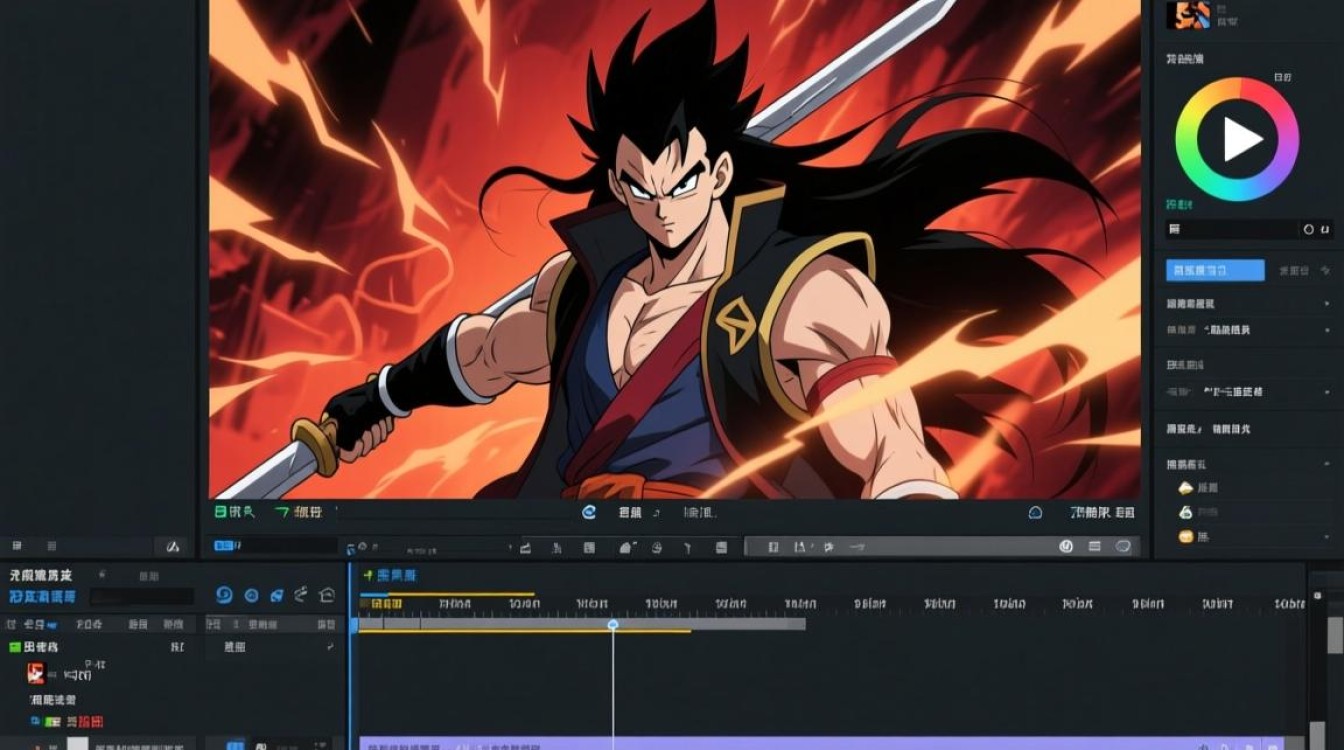The image size is (1344, 750).
Task: Click the list lines icon in the gray toolbar
Action: click(1095, 547)
